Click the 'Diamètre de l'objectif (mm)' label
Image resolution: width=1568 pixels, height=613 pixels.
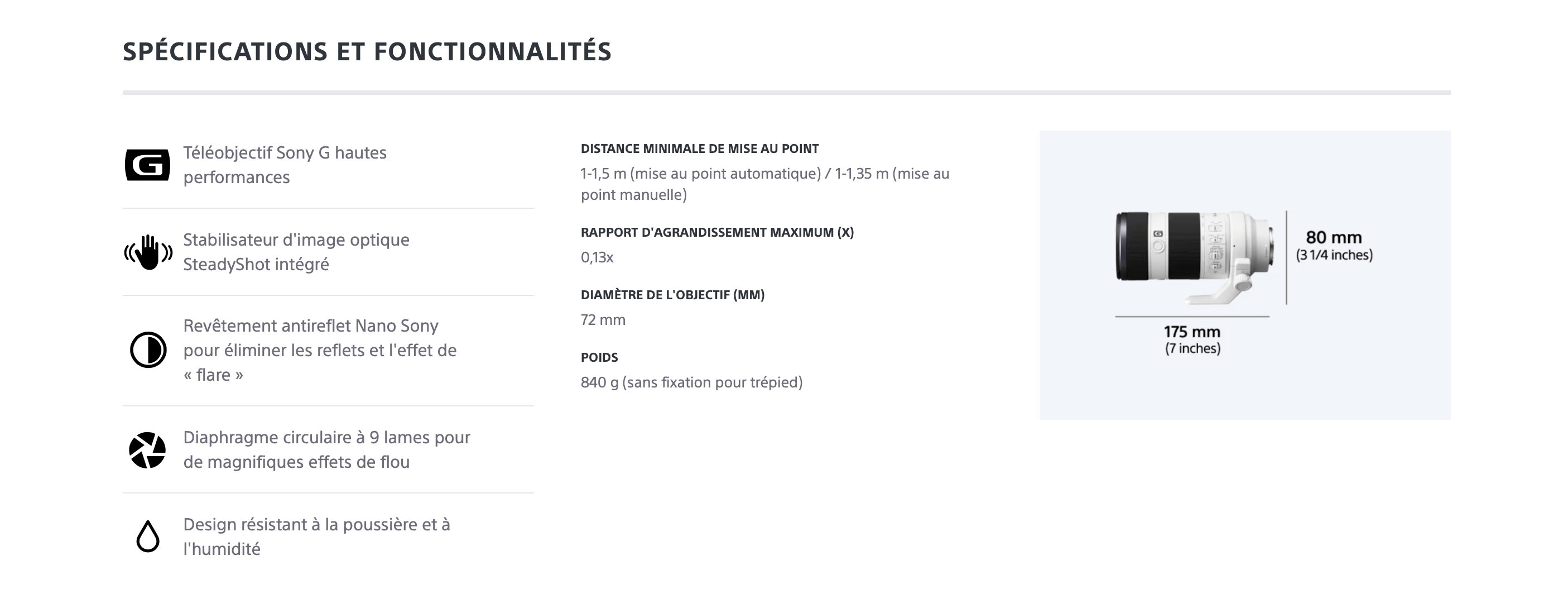click(x=672, y=295)
